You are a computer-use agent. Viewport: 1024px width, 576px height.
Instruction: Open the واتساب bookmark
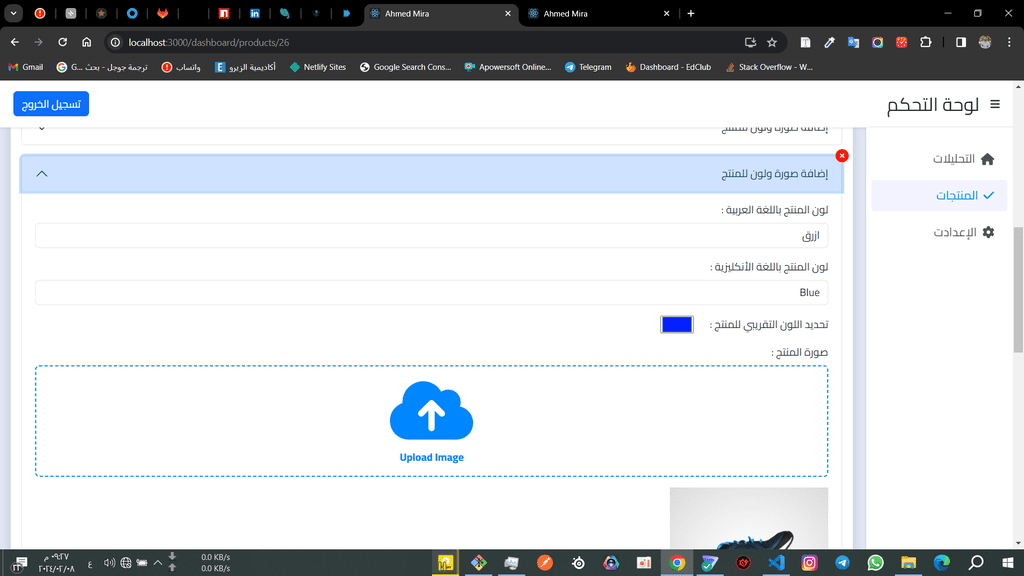(x=181, y=67)
